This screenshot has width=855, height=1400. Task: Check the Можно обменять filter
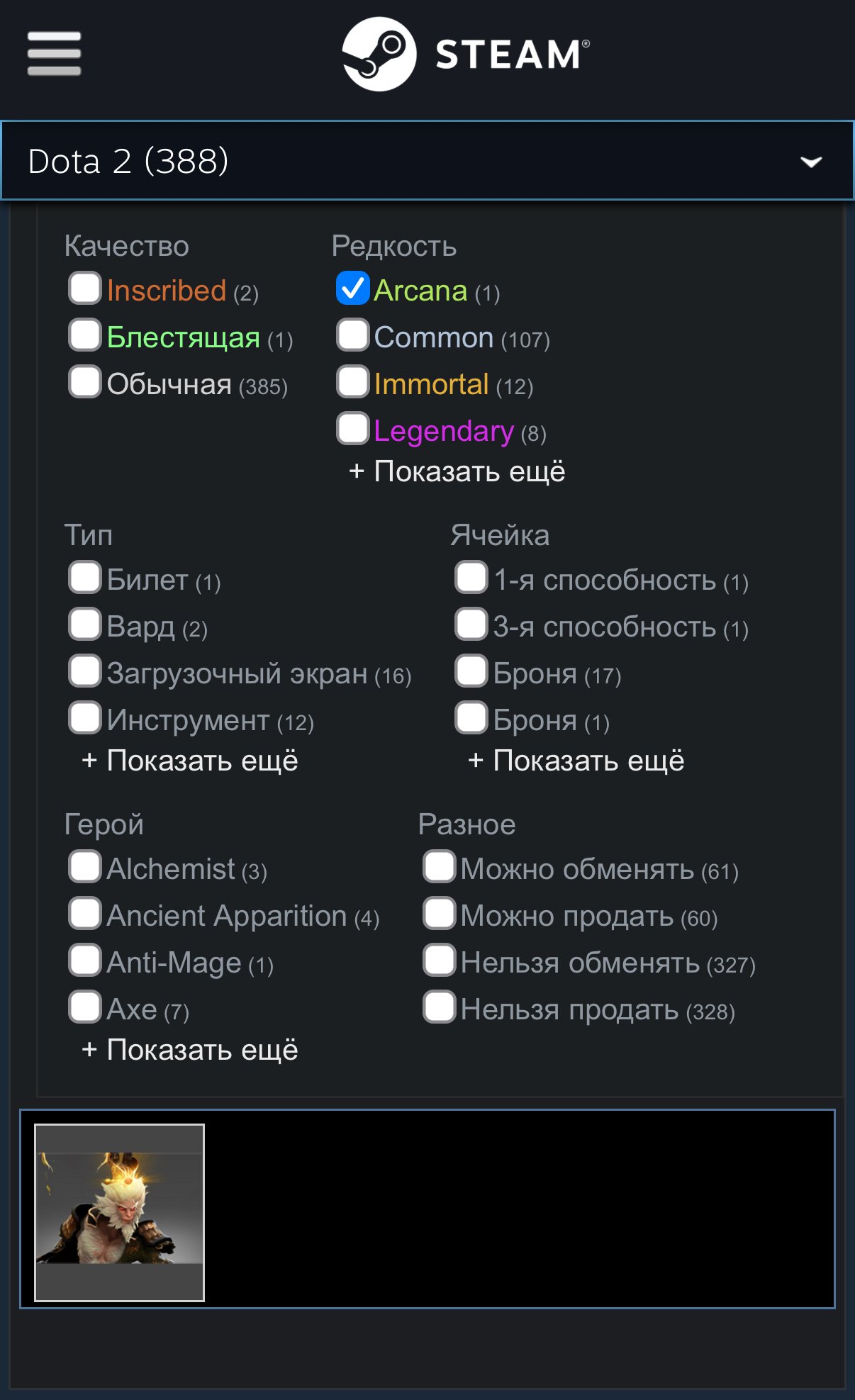point(439,867)
